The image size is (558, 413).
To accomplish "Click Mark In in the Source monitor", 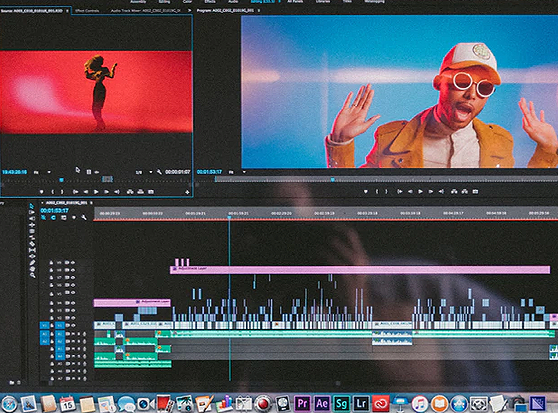I will click(x=53, y=192).
